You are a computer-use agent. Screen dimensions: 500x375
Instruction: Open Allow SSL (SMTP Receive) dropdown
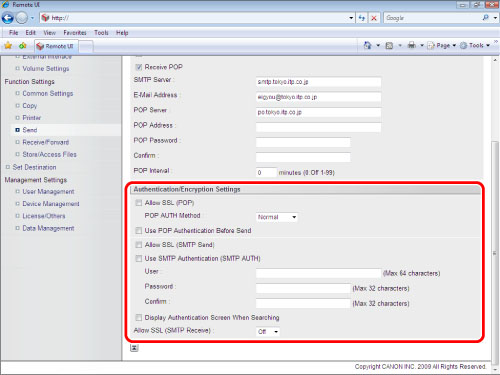[x=268, y=332]
